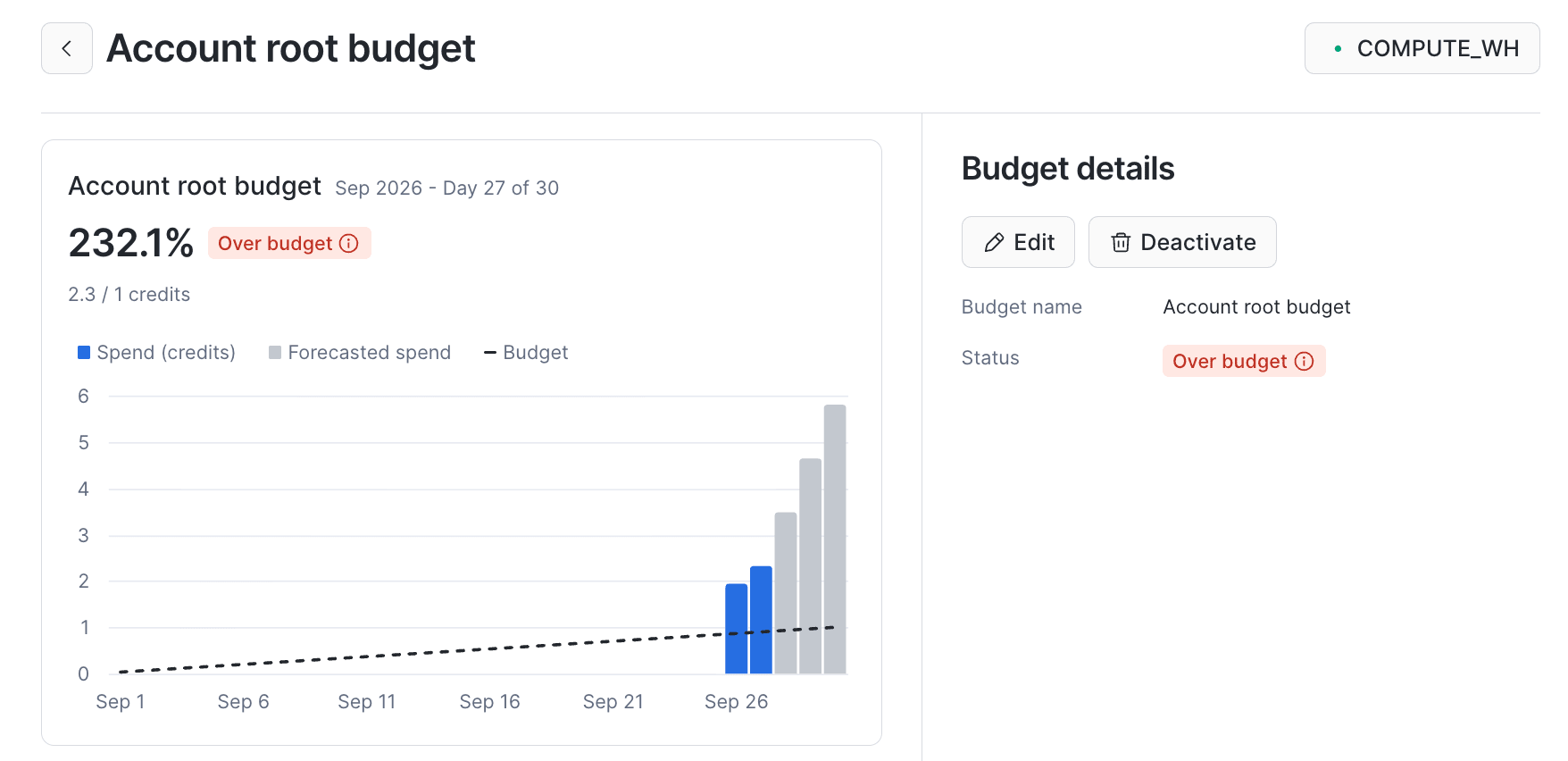The image size is (1568, 761).
Task: Click the 'Sep 16' axis label
Action: 489,702
